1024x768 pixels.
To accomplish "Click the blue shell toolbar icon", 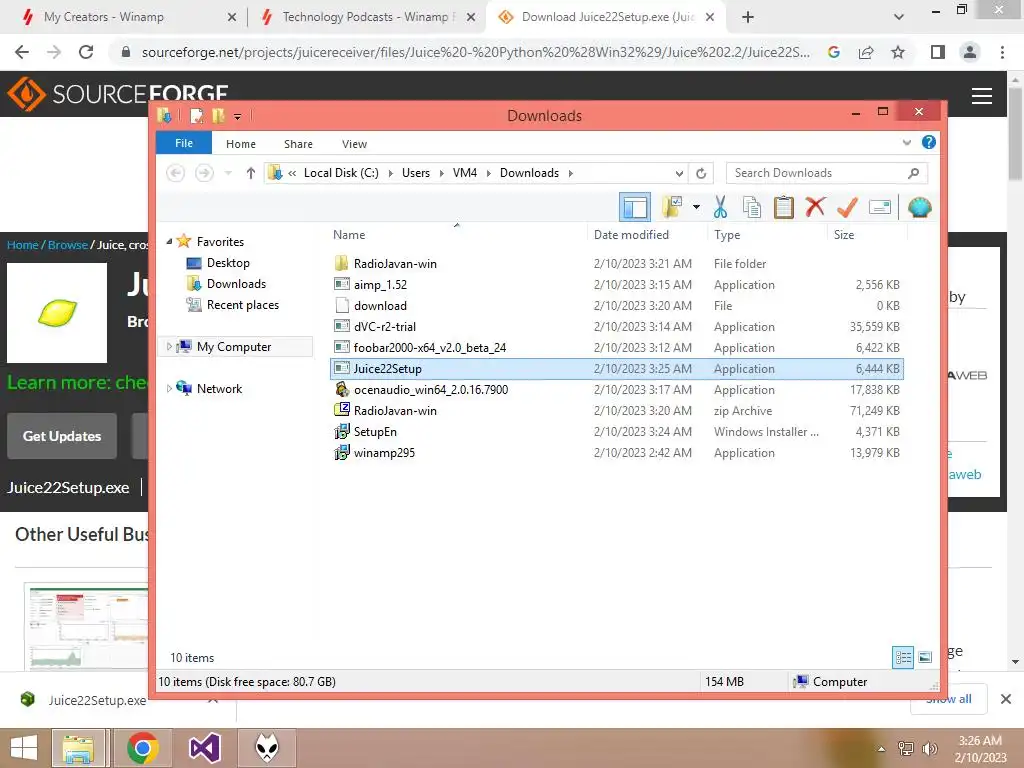I will tap(919, 208).
